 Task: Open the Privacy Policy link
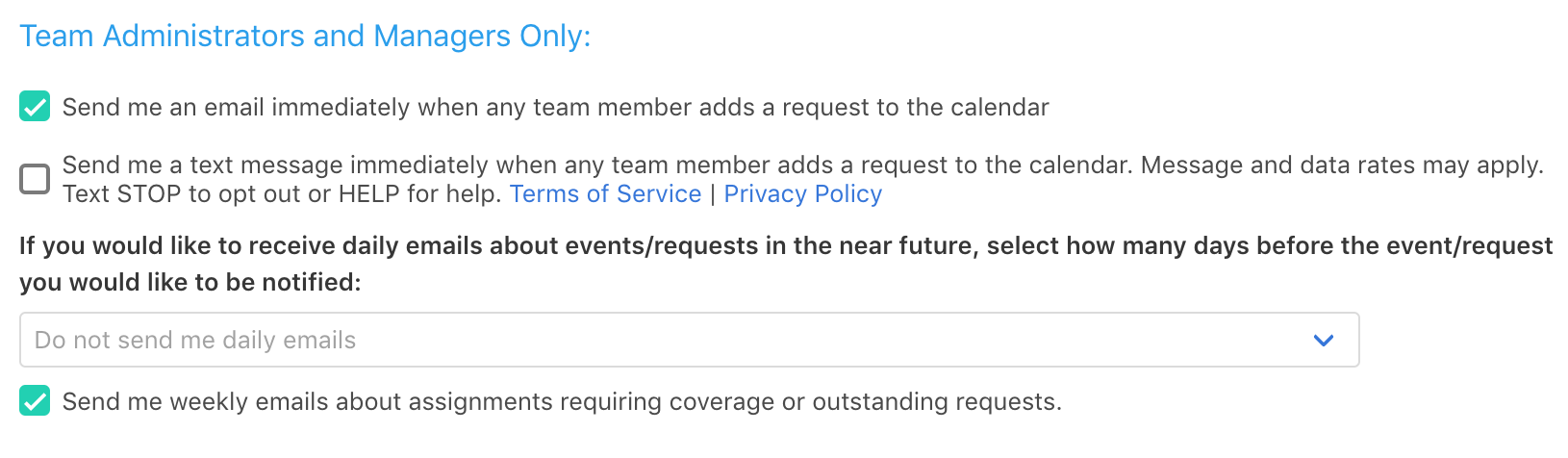click(802, 194)
